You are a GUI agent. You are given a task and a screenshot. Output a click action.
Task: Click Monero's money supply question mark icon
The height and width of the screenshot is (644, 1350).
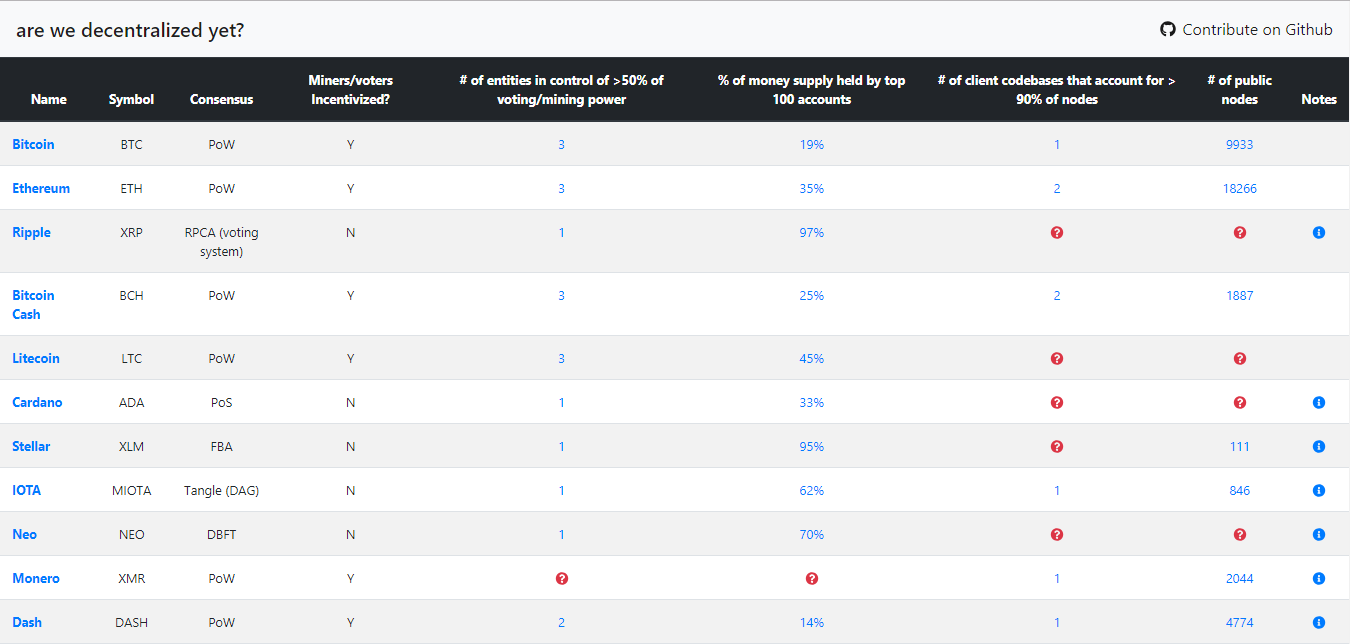pos(812,578)
